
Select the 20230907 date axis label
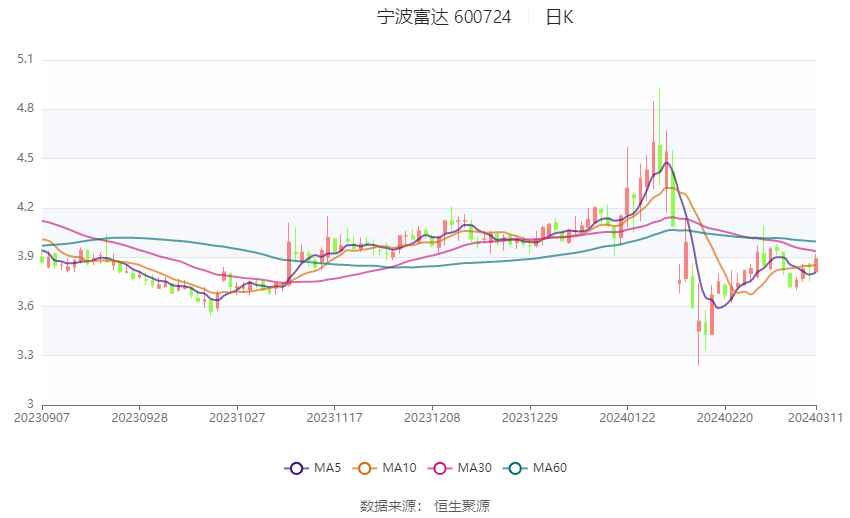click(x=42, y=418)
